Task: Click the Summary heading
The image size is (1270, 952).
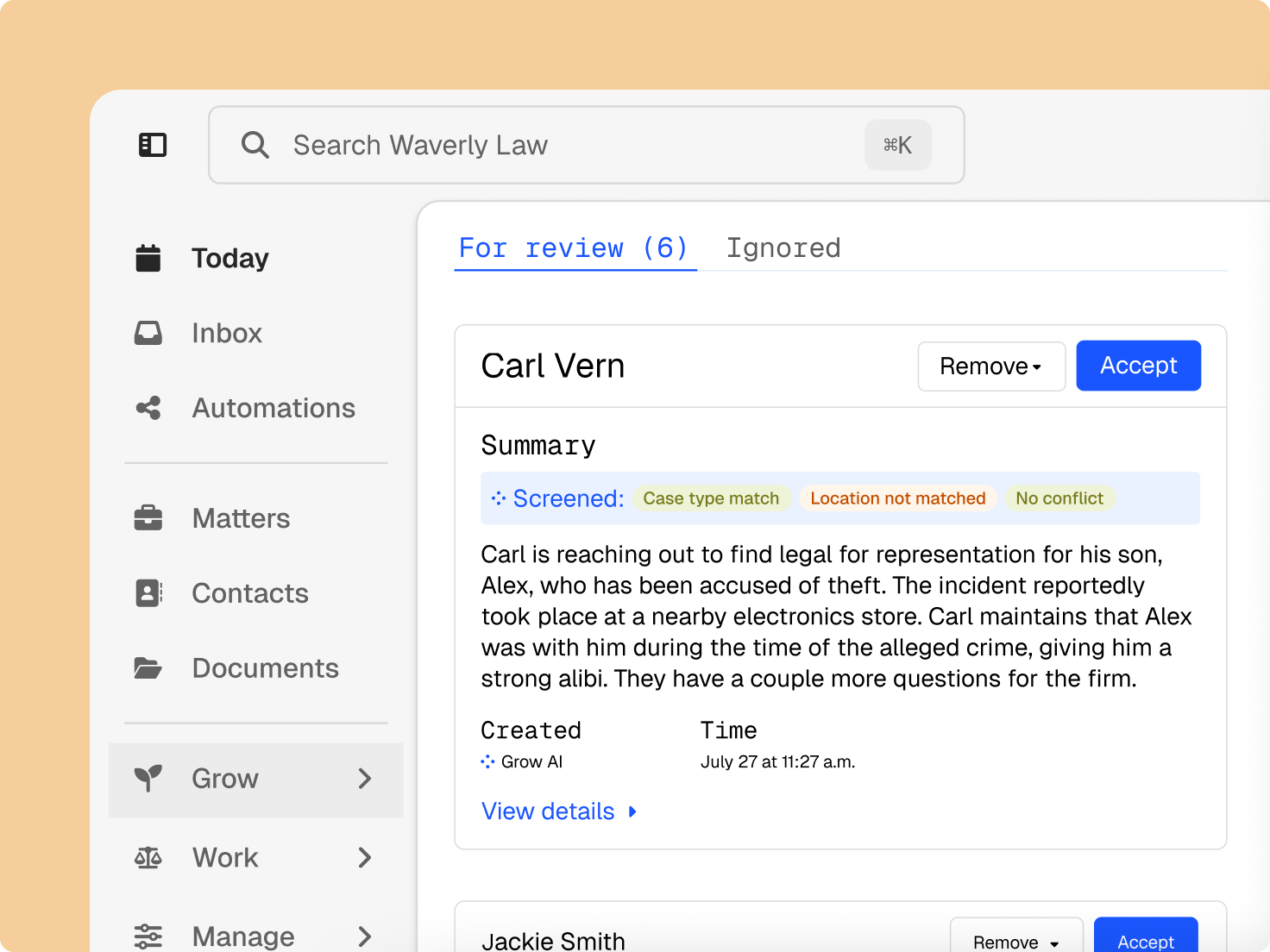Action: tap(538, 445)
